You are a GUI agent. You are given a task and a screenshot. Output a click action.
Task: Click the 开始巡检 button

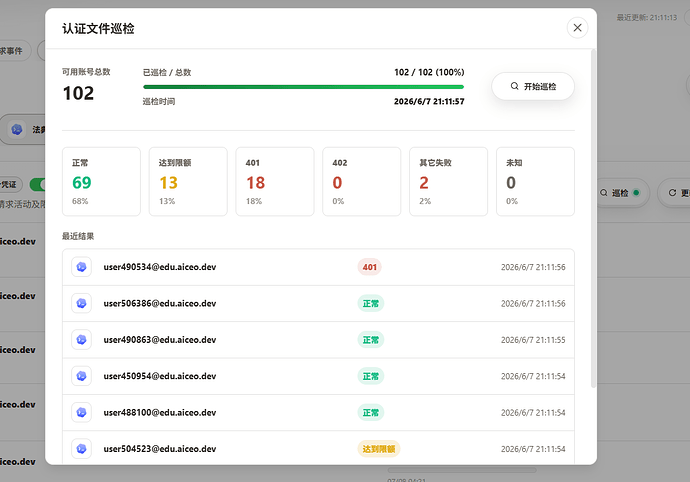[x=533, y=86]
